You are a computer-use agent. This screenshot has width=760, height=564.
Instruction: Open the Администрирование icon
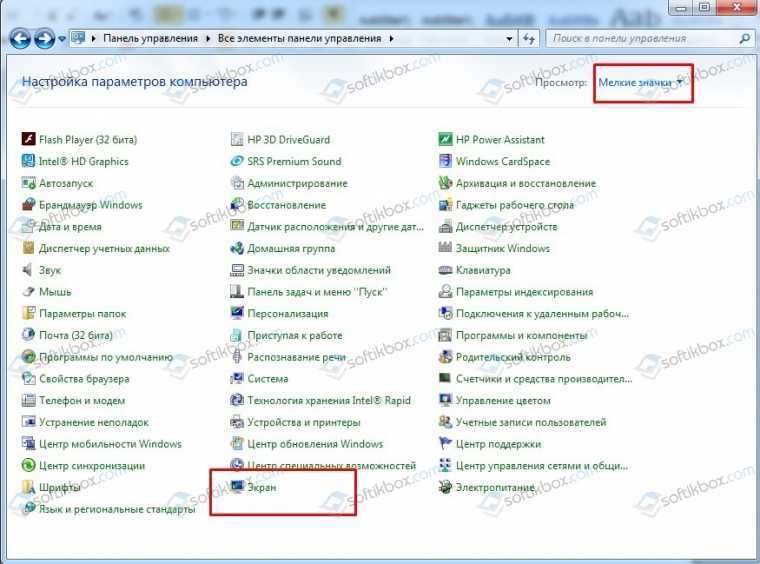point(237,183)
